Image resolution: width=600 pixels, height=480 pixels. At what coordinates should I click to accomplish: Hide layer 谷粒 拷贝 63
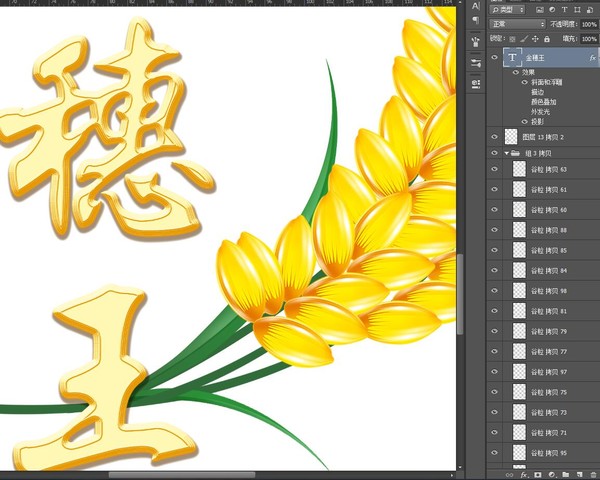pos(494,169)
